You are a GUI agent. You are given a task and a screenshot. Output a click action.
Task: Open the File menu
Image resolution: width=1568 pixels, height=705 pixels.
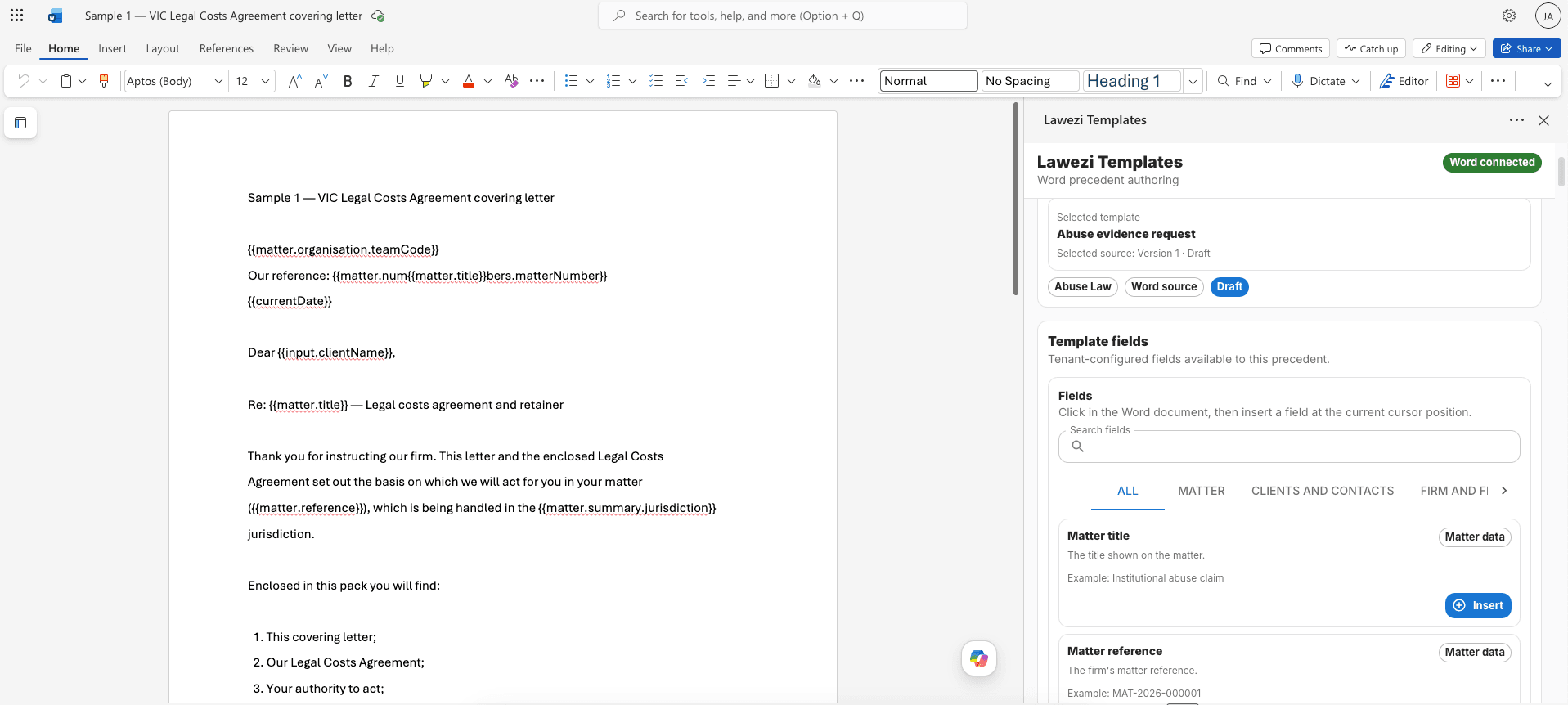23,48
